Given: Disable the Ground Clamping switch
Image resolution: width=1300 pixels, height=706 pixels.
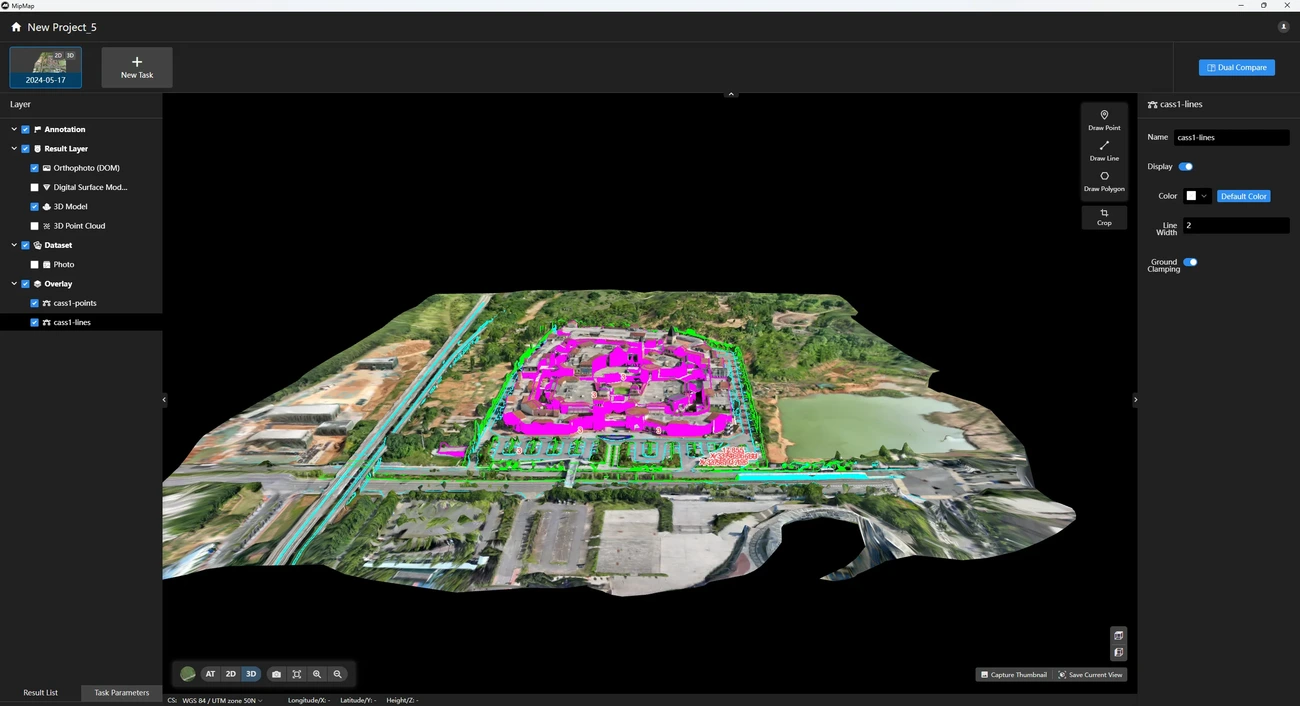Looking at the screenshot, I should [x=1190, y=262].
